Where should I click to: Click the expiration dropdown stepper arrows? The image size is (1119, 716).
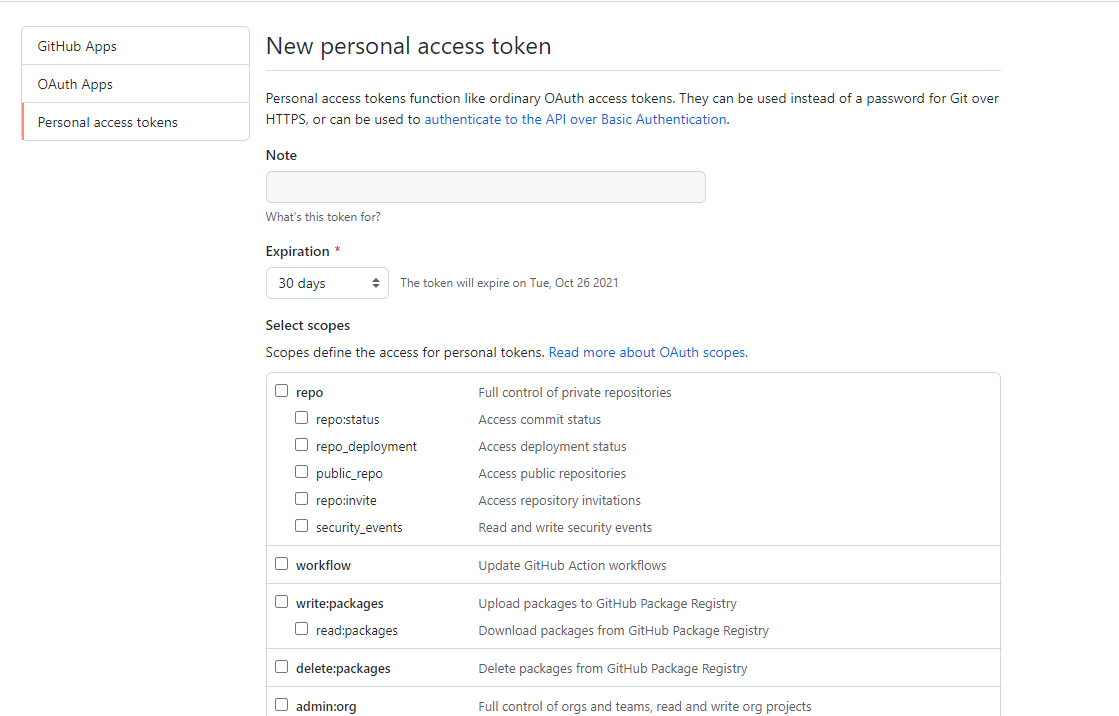click(376, 283)
